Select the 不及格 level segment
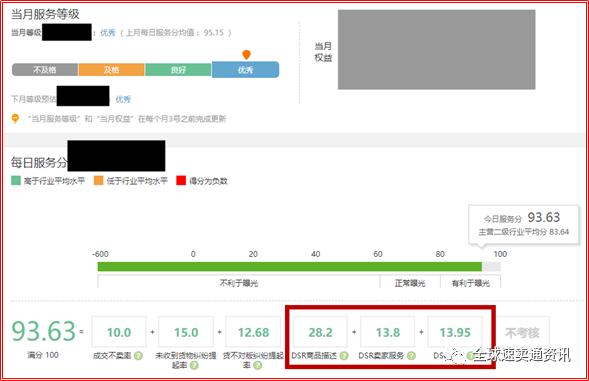This screenshot has width=589, height=381. point(45,70)
